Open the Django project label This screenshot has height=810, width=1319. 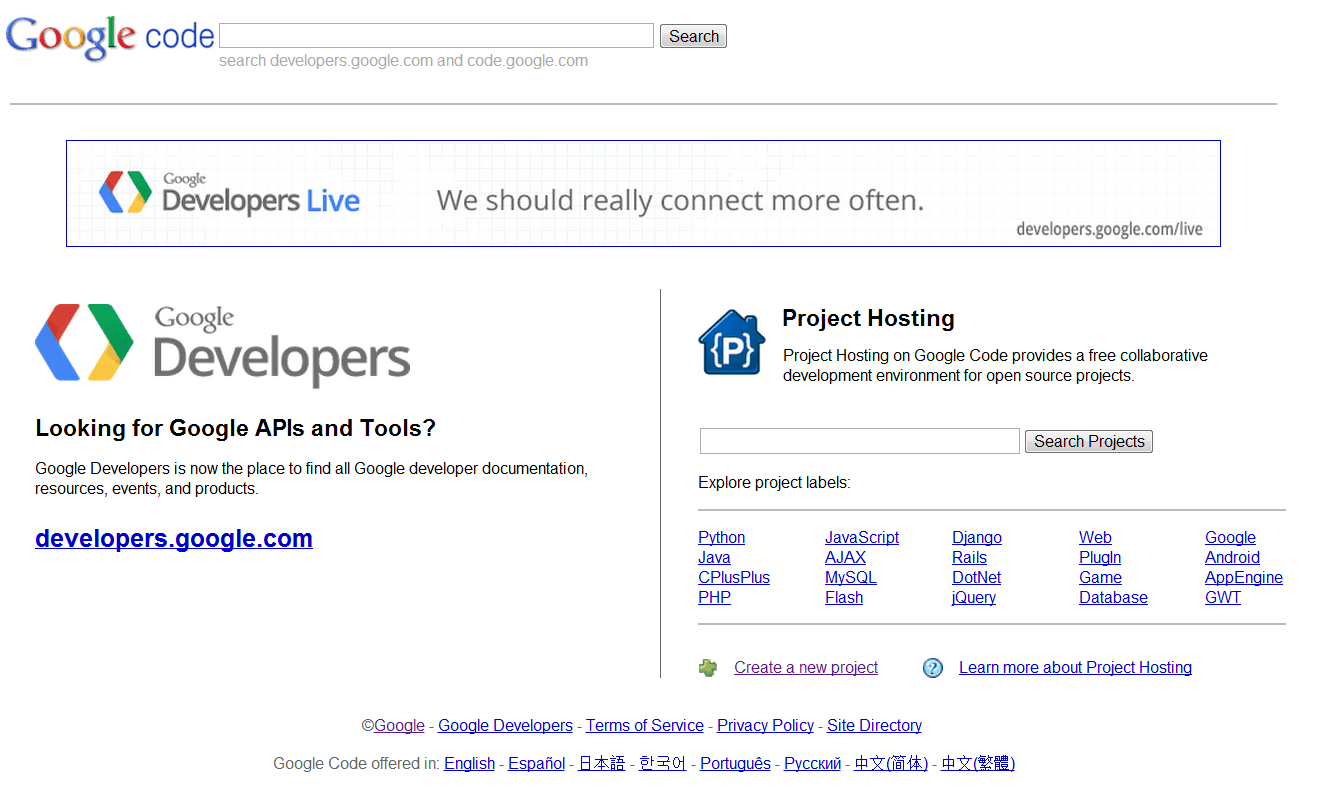(977, 538)
